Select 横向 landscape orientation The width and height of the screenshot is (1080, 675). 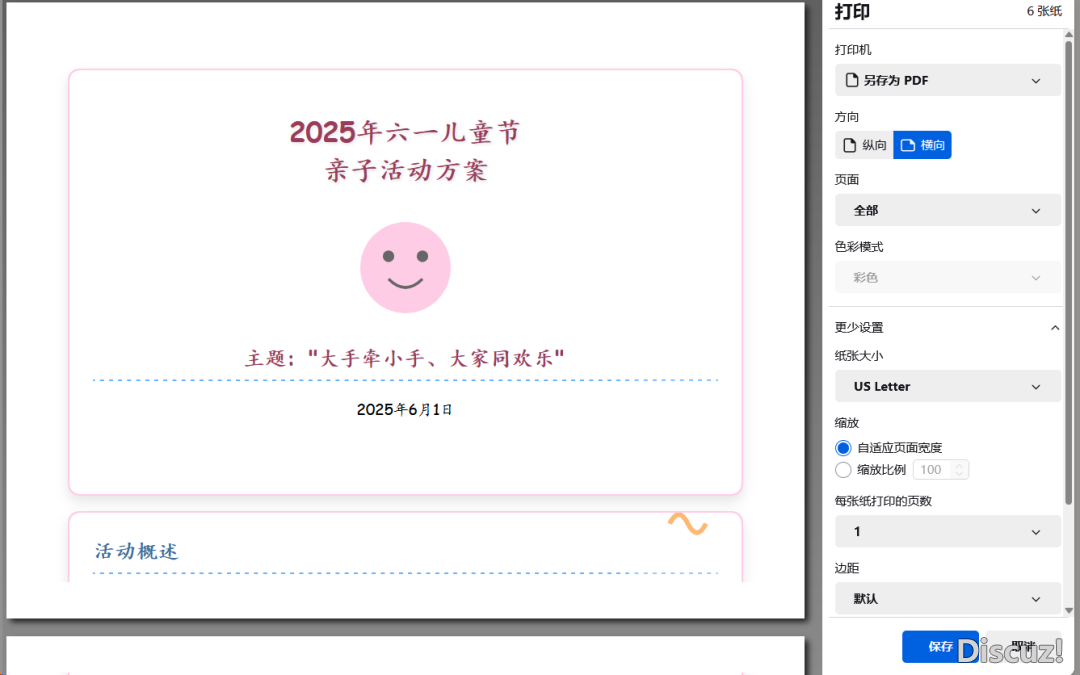(x=922, y=145)
